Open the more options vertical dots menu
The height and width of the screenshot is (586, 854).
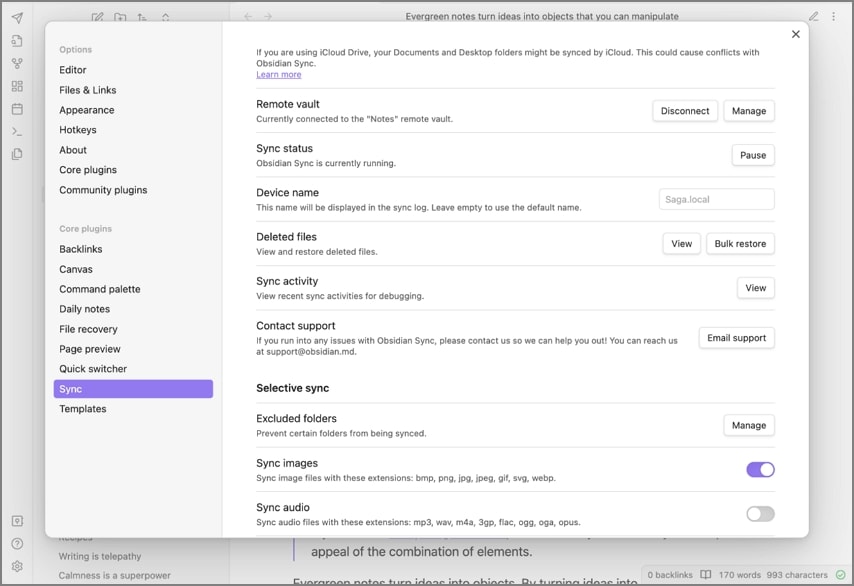[x=833, y=17]
